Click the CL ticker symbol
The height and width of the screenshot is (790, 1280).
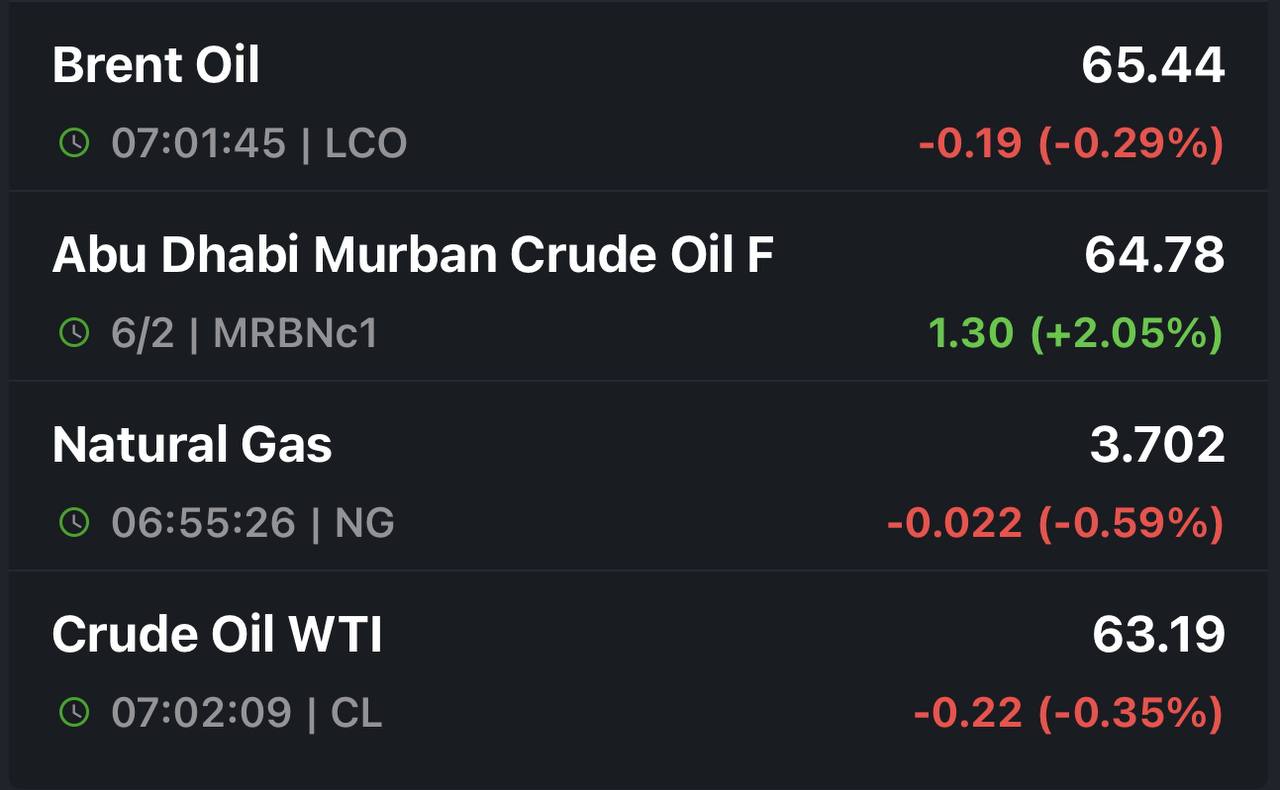click(x=356, y=713)
